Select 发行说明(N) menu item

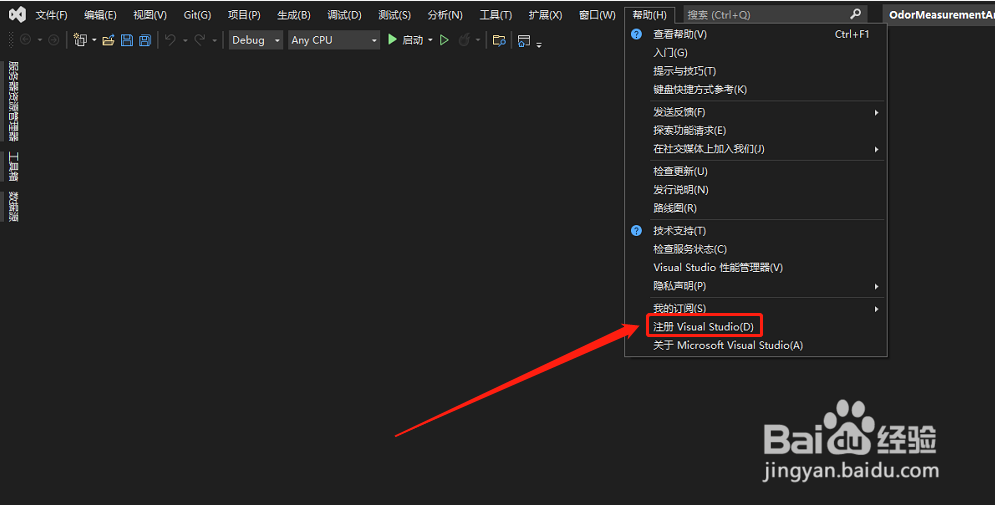pos(756,190)
